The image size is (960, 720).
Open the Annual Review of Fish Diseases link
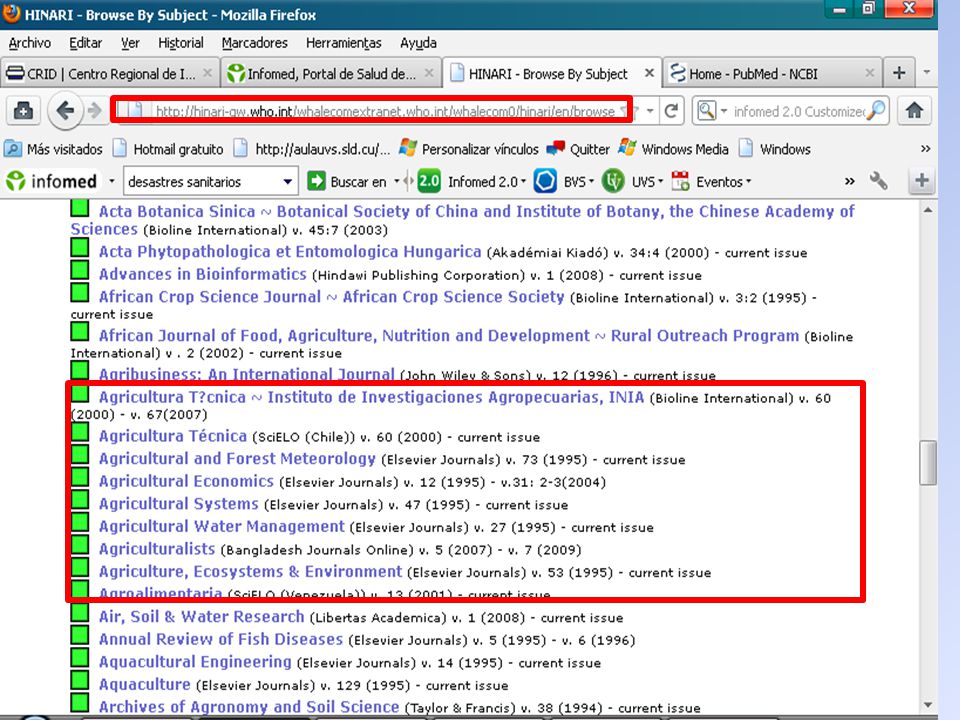[221, 639]
